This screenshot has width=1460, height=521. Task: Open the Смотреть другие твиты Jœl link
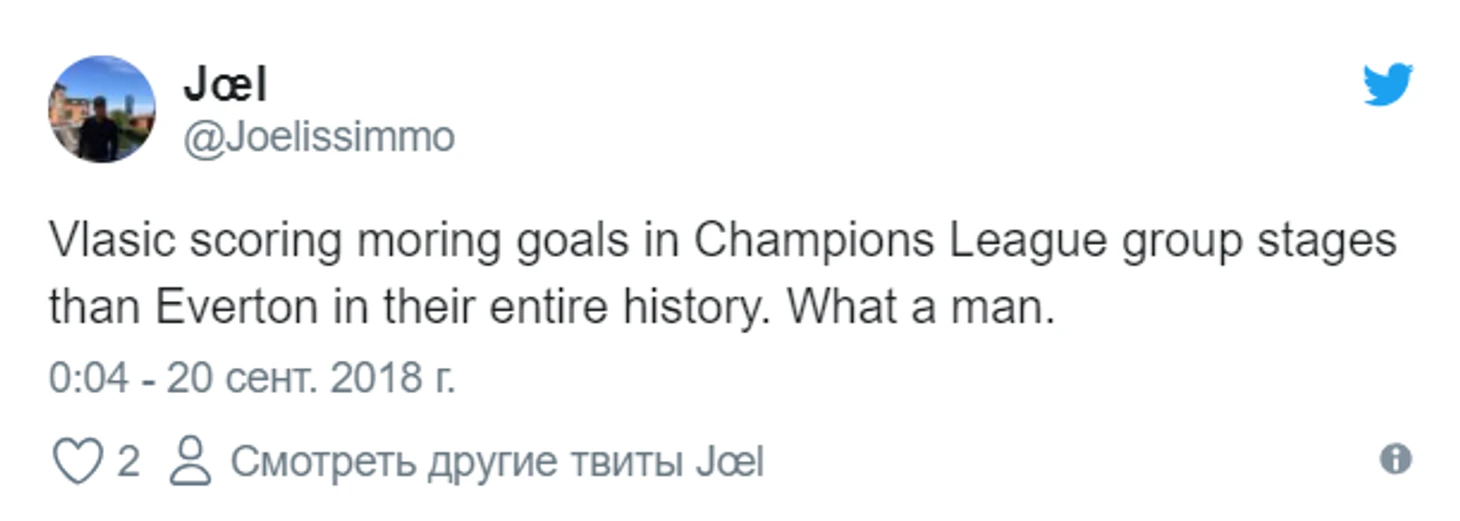click(497, 463)
